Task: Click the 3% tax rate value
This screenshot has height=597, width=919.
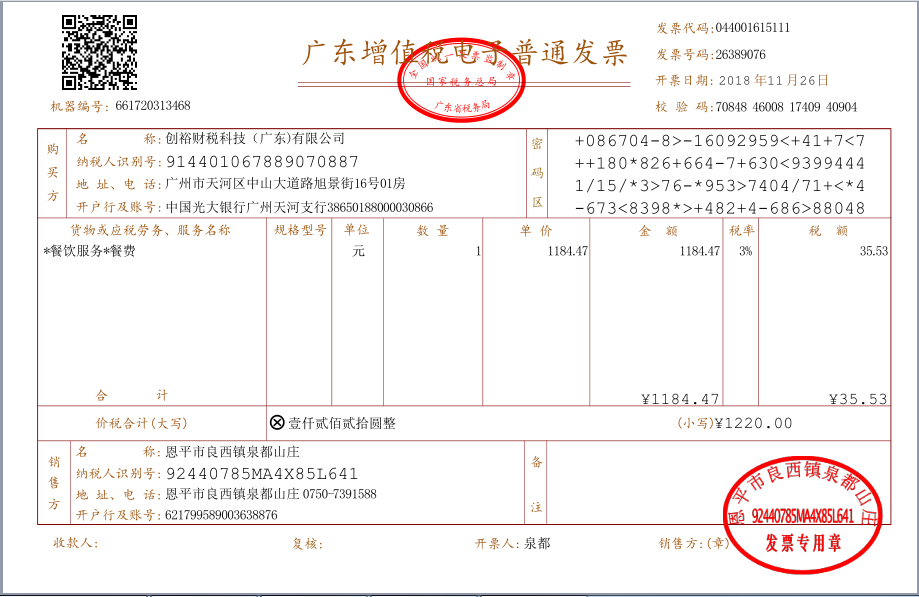Action: click(745, 252)
